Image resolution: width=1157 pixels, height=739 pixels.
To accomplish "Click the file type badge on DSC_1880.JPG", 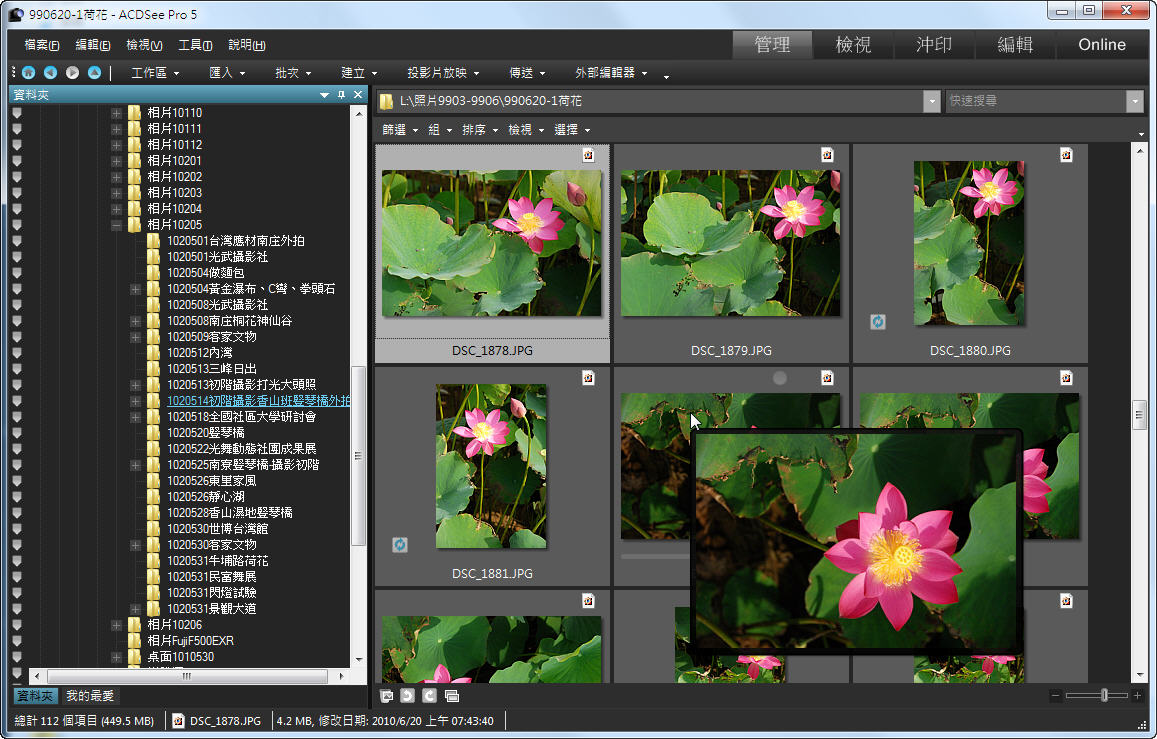I will tap(1066, 155).
